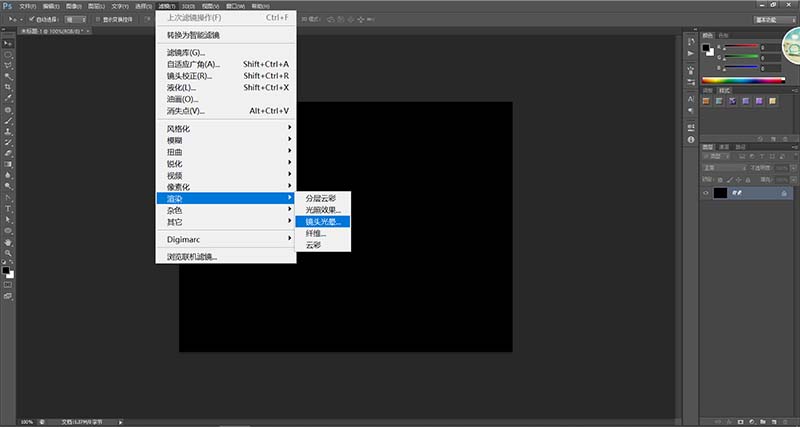The width and height of the screenshot is (800, 428).
Task: Choose 转换为智能滤镜 menu entry
Action: coord(226,35)
